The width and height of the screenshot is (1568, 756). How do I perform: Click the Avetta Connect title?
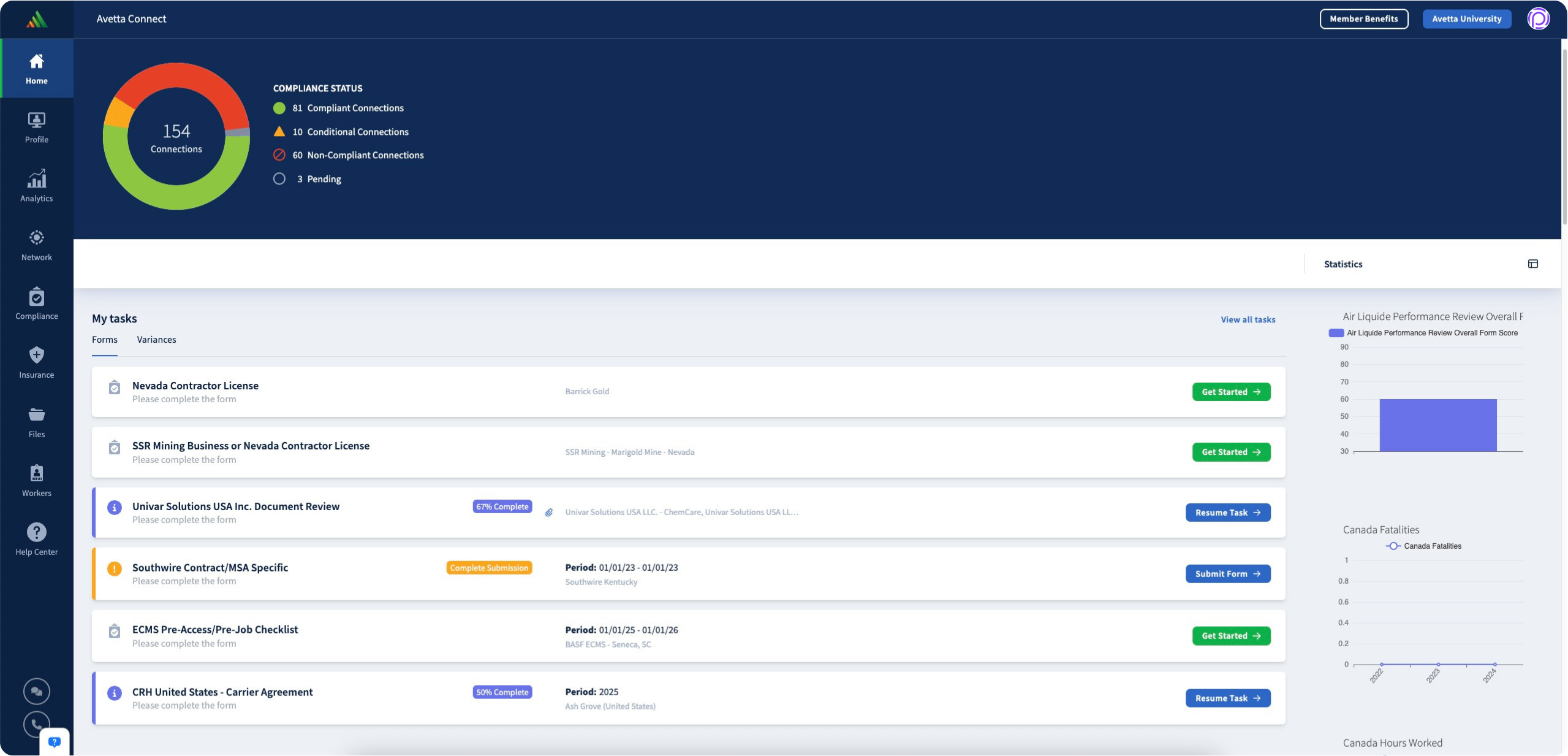131,19
